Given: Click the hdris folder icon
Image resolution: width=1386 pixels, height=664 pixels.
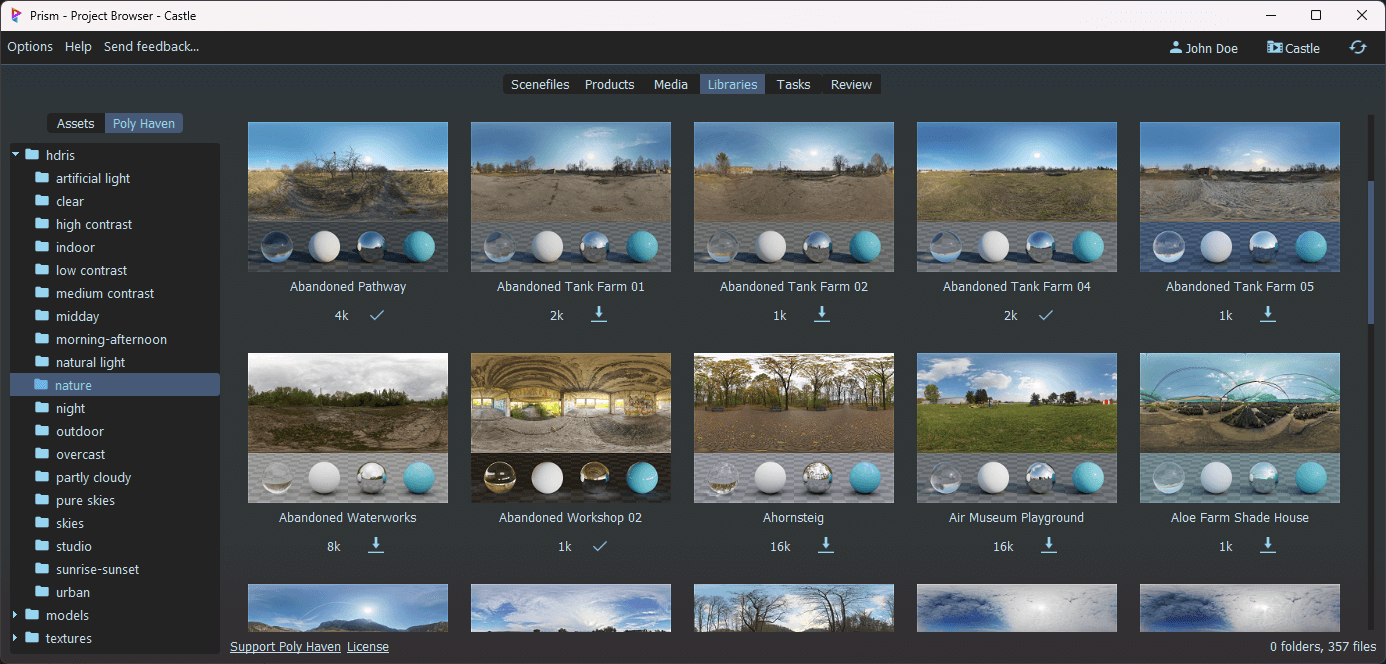Looking at the screenshot, I should 32,155.
